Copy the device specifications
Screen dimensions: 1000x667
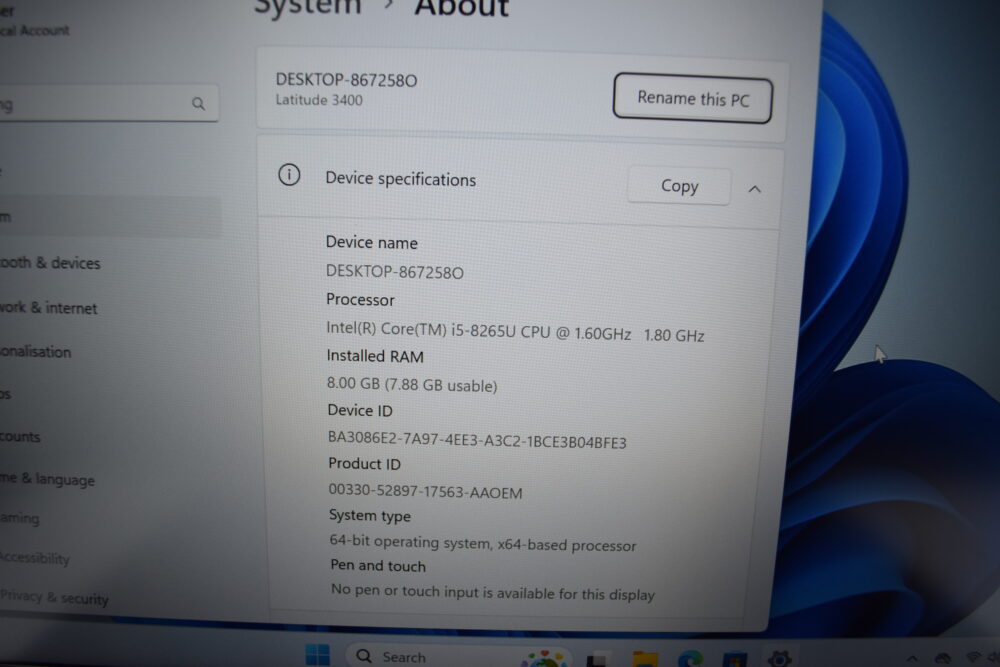(x=679, y=186)
